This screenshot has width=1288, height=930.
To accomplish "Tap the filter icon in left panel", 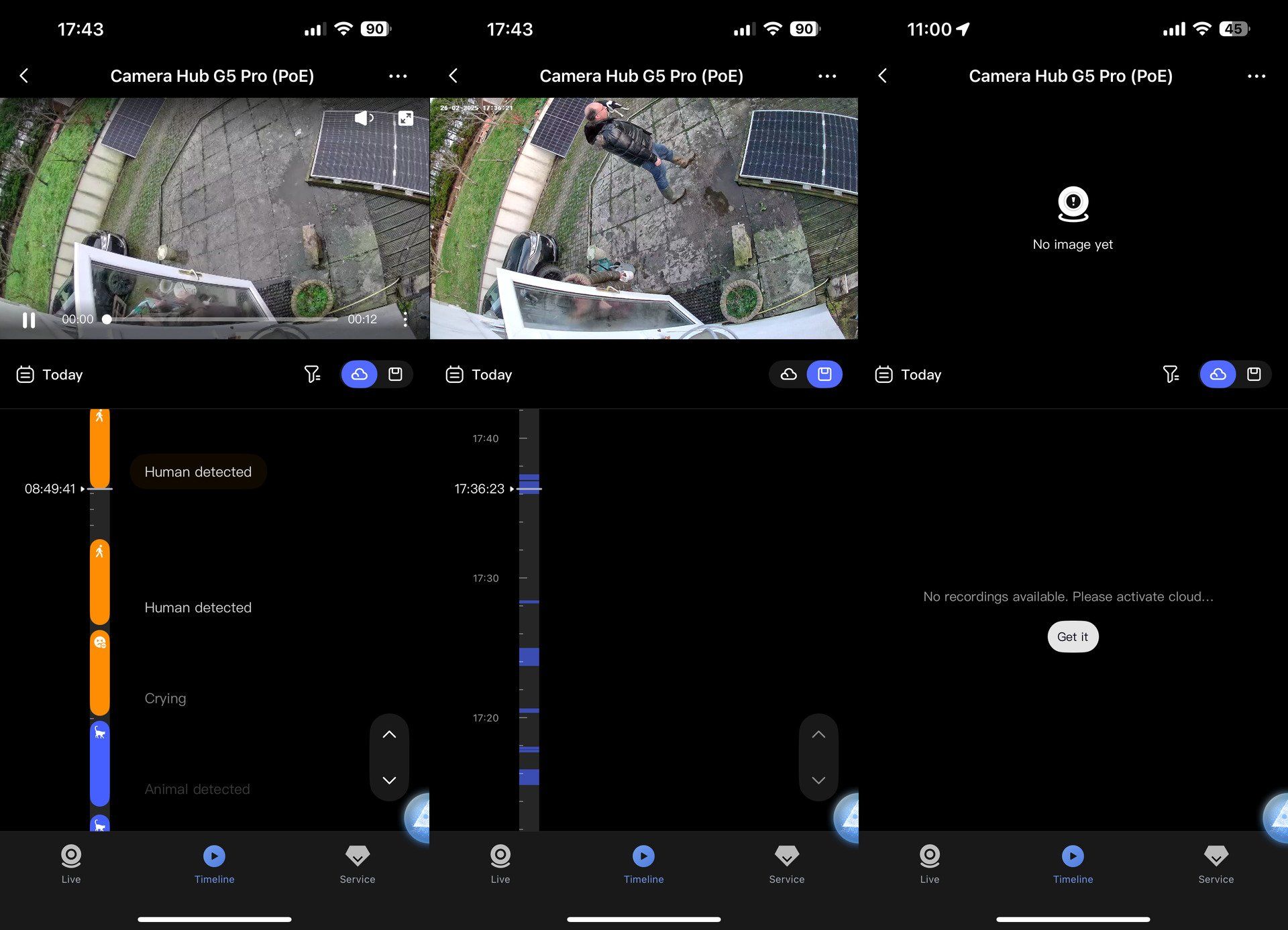I will tap(313, 374).
